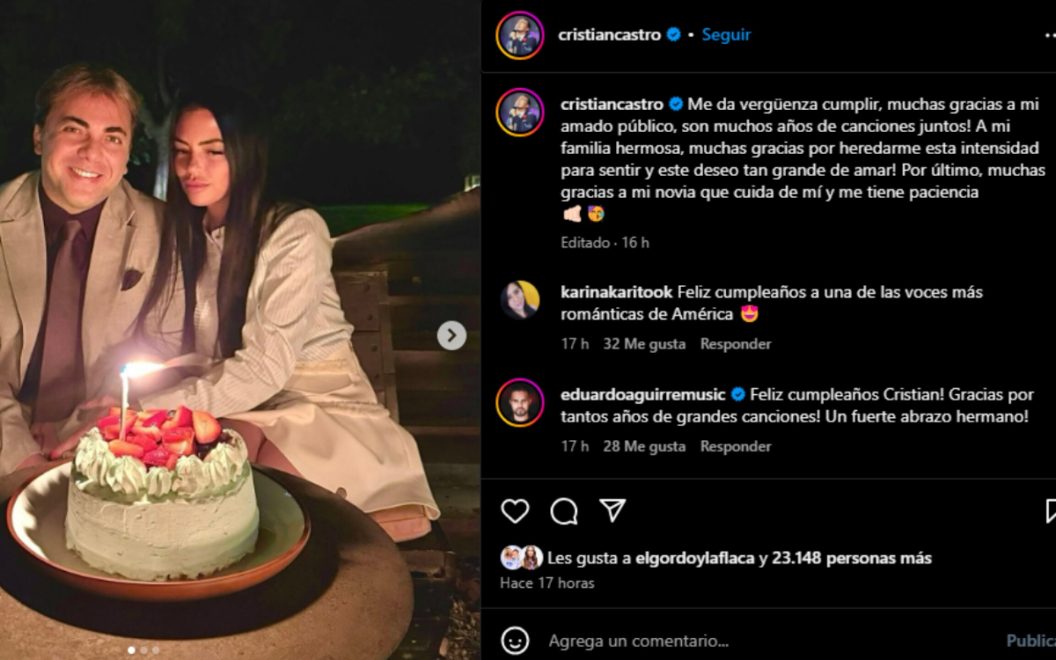The width and height of the screenshot is (1056, 660).
Task: Reply to eduardoaguirremusic's comment
Action: (x=735, y=446)
